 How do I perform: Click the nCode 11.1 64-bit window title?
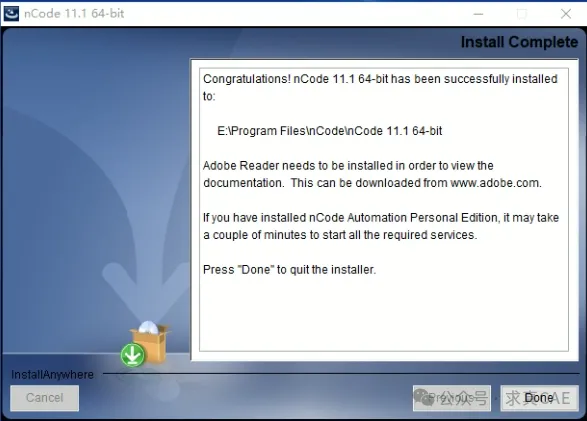(74, 14)
